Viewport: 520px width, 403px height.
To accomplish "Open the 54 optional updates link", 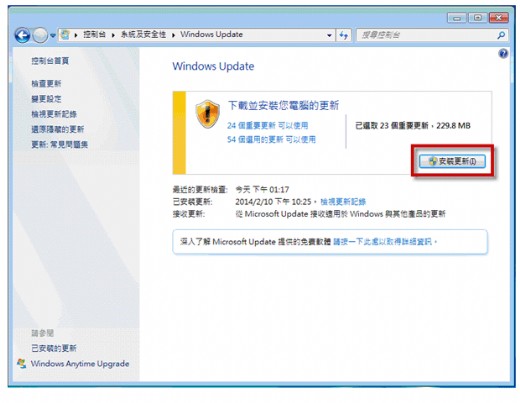I will 271,139.
